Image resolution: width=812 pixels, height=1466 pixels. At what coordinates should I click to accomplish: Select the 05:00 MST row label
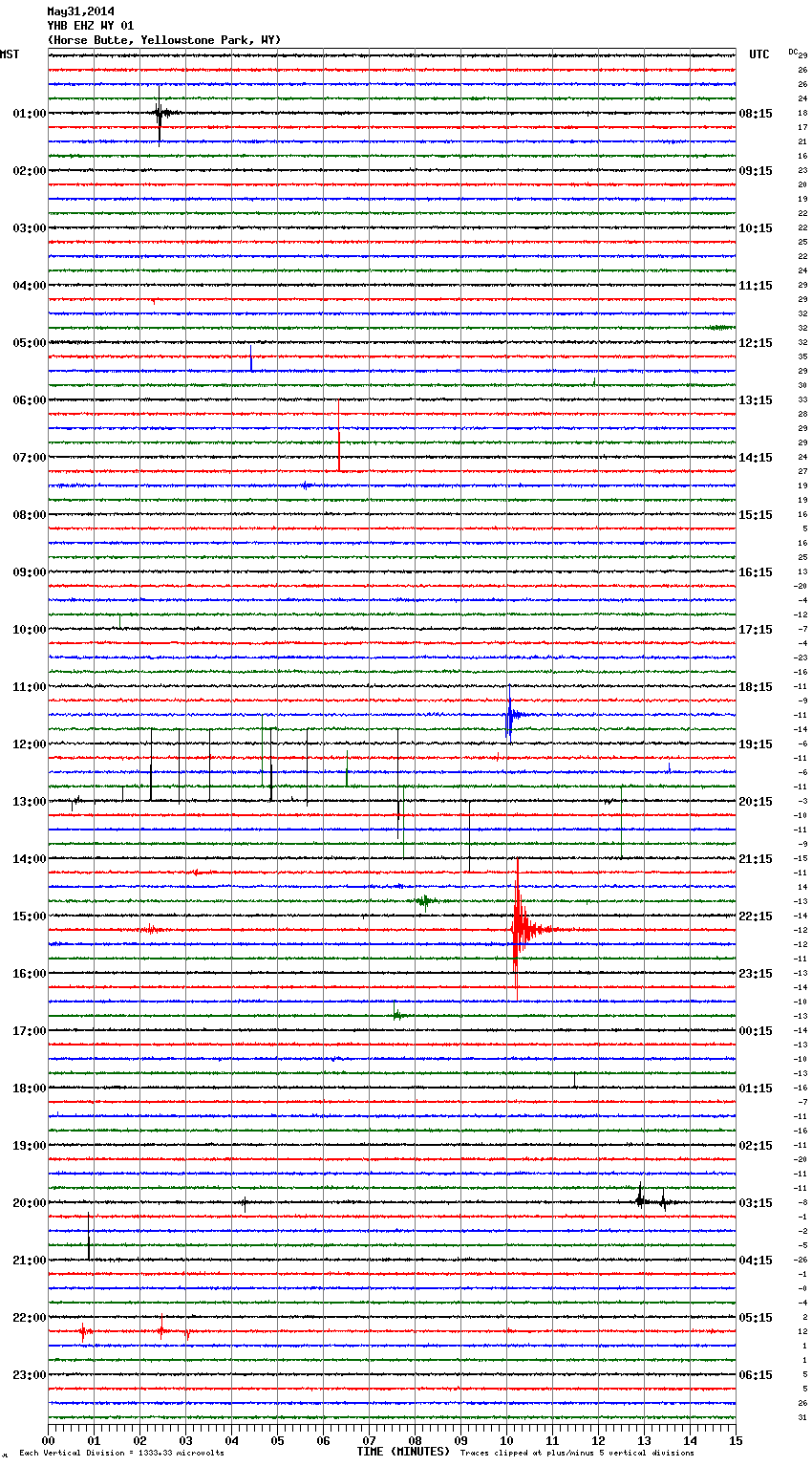coord(30,343)
